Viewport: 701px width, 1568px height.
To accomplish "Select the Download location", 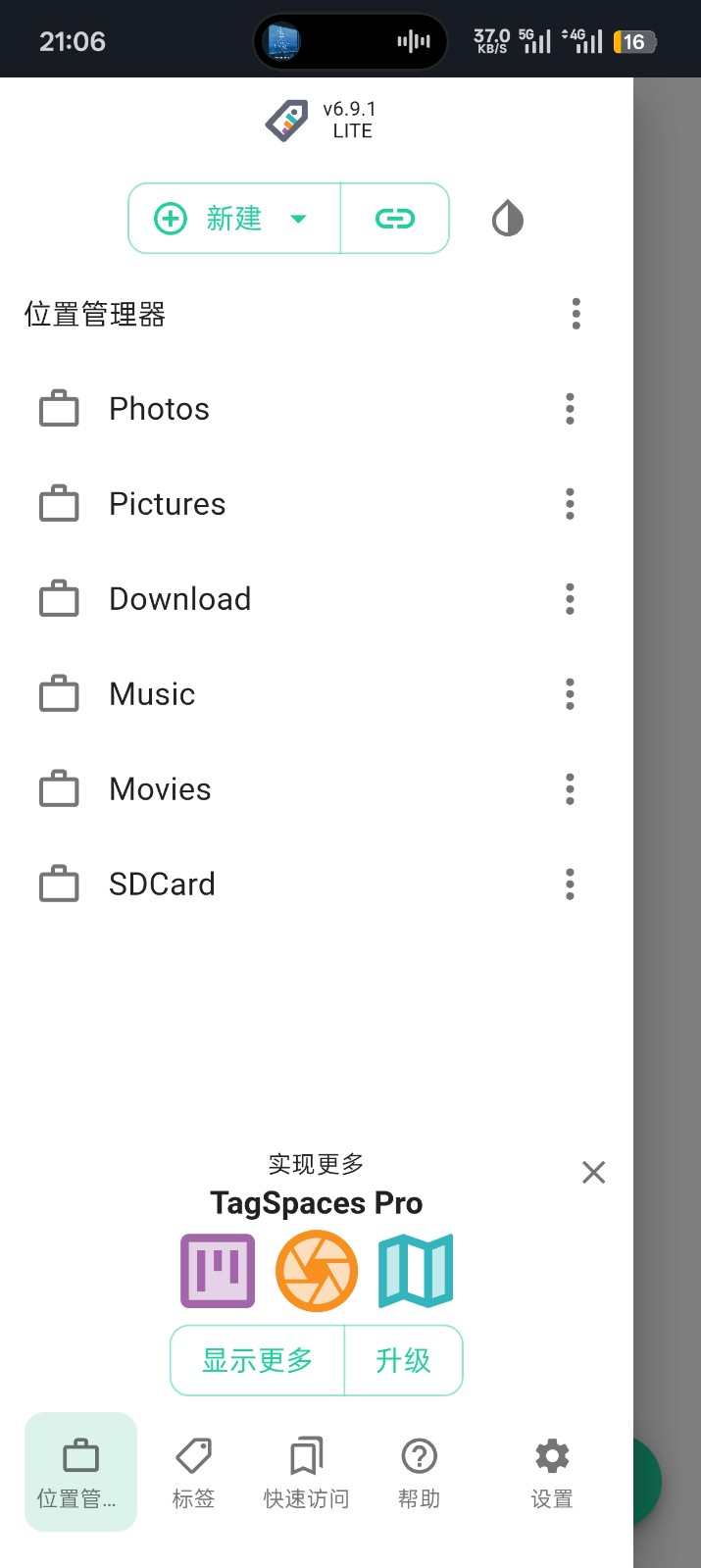I will [x=180, y=599].
